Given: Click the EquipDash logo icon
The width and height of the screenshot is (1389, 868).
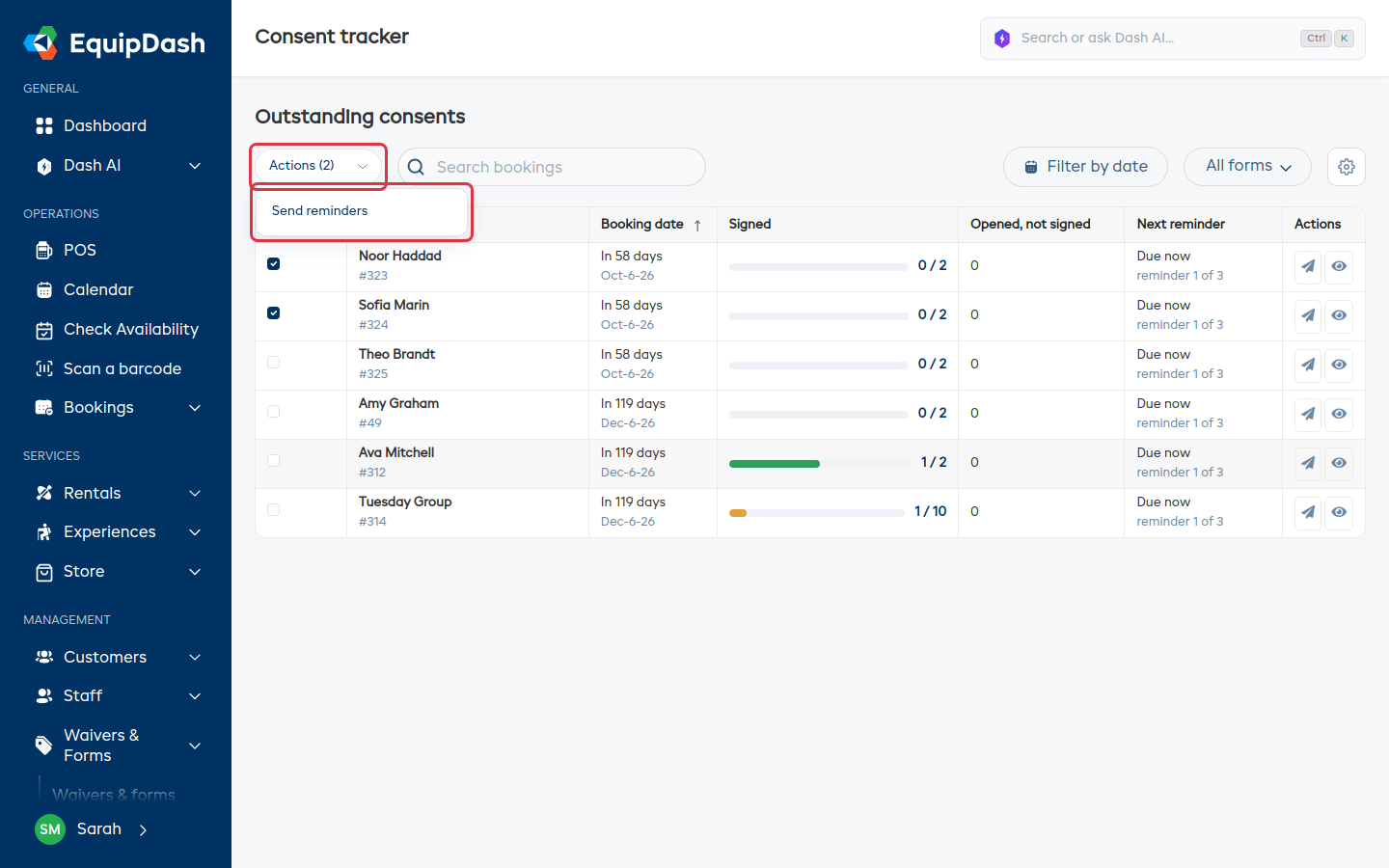Looking at the screenshot, I should (41, 42).
